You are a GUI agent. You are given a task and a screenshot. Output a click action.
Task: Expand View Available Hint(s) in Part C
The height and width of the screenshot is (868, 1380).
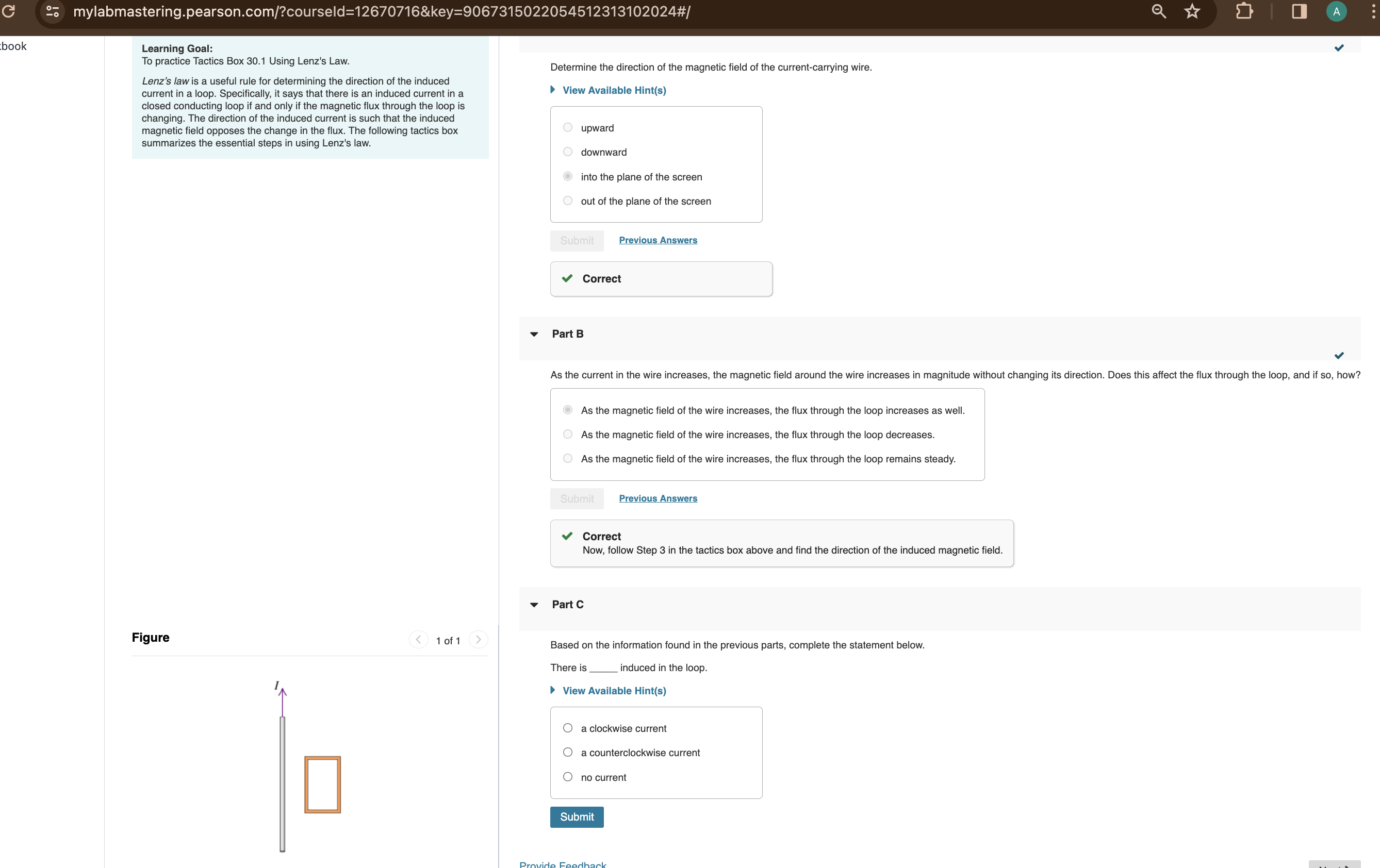pyautogui.click(x=613, y=690)
